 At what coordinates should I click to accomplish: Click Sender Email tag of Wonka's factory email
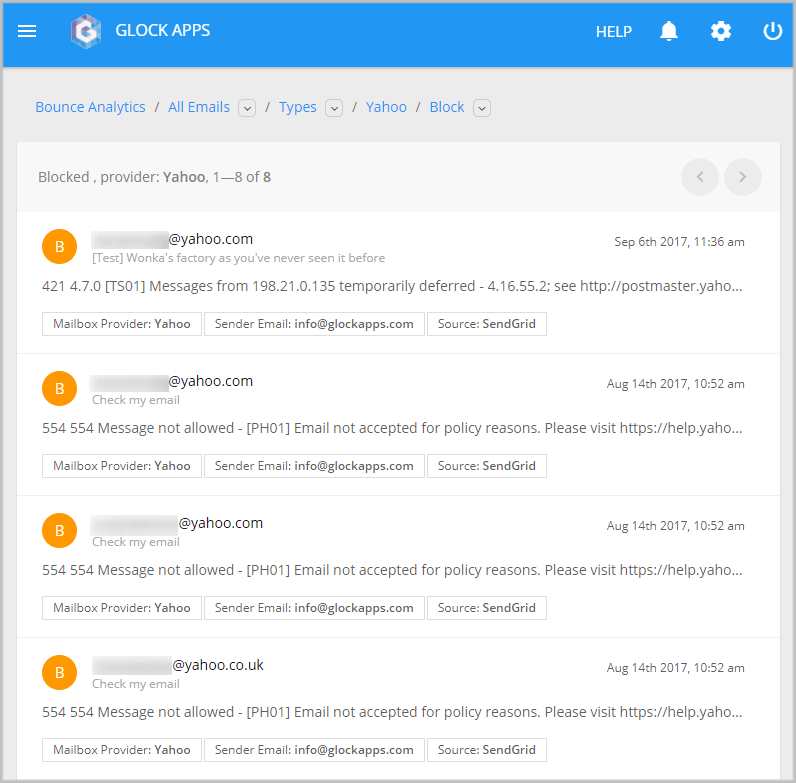coord(314,324)
